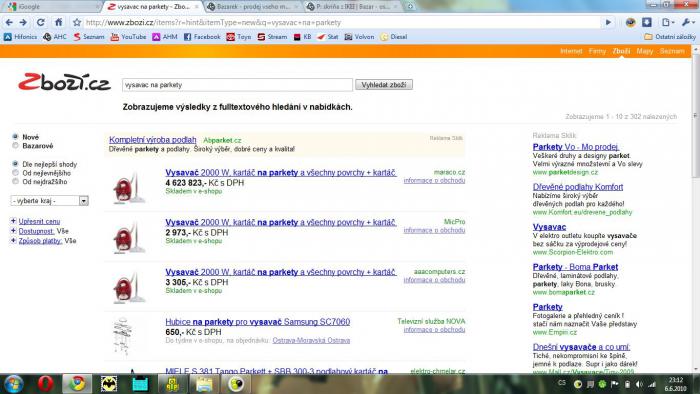The image size is (700, 394).
Task: Go to browser home page icon
Action: tap(58, 22)
